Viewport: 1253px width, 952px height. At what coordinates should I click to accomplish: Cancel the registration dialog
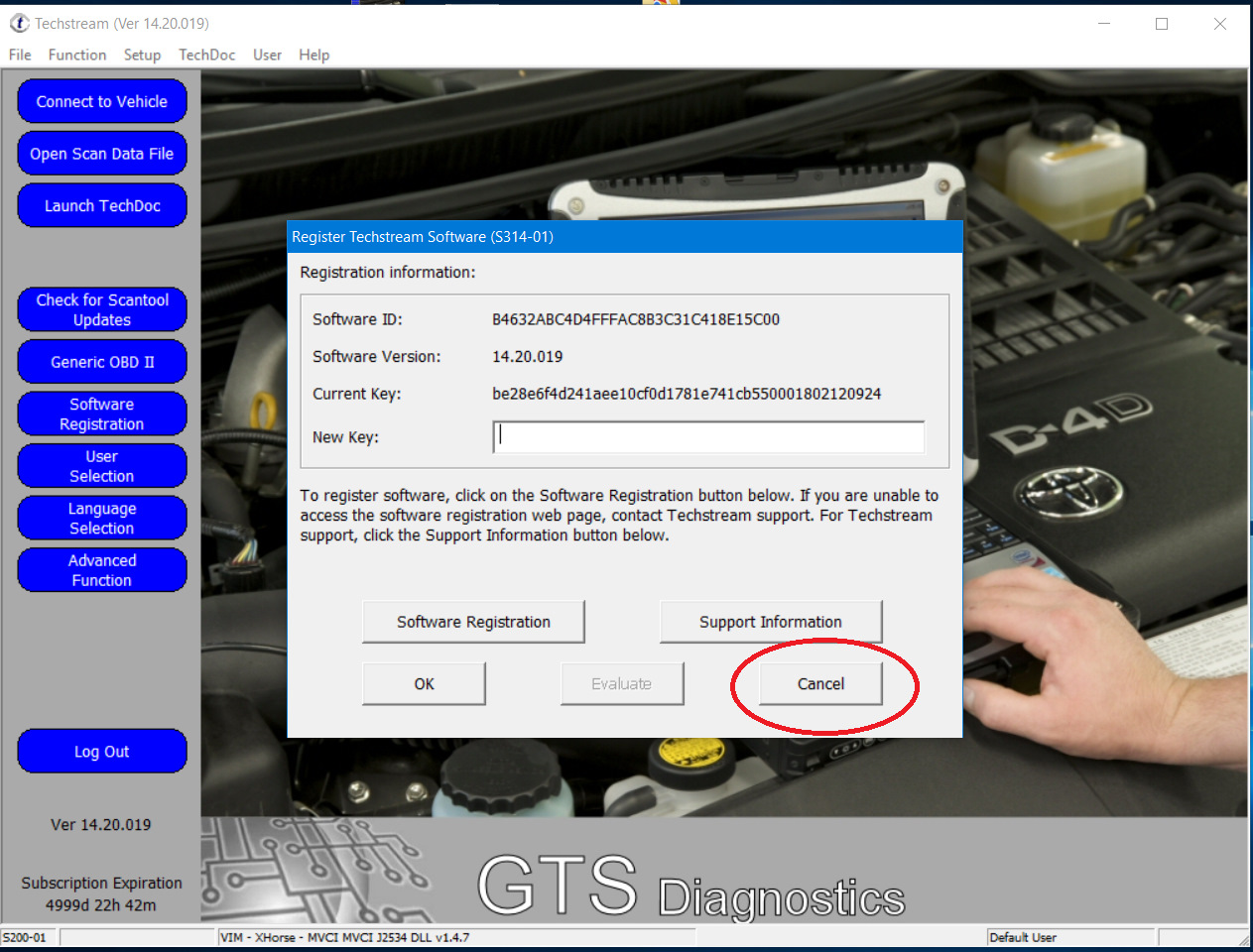click(x=820, y=684)
